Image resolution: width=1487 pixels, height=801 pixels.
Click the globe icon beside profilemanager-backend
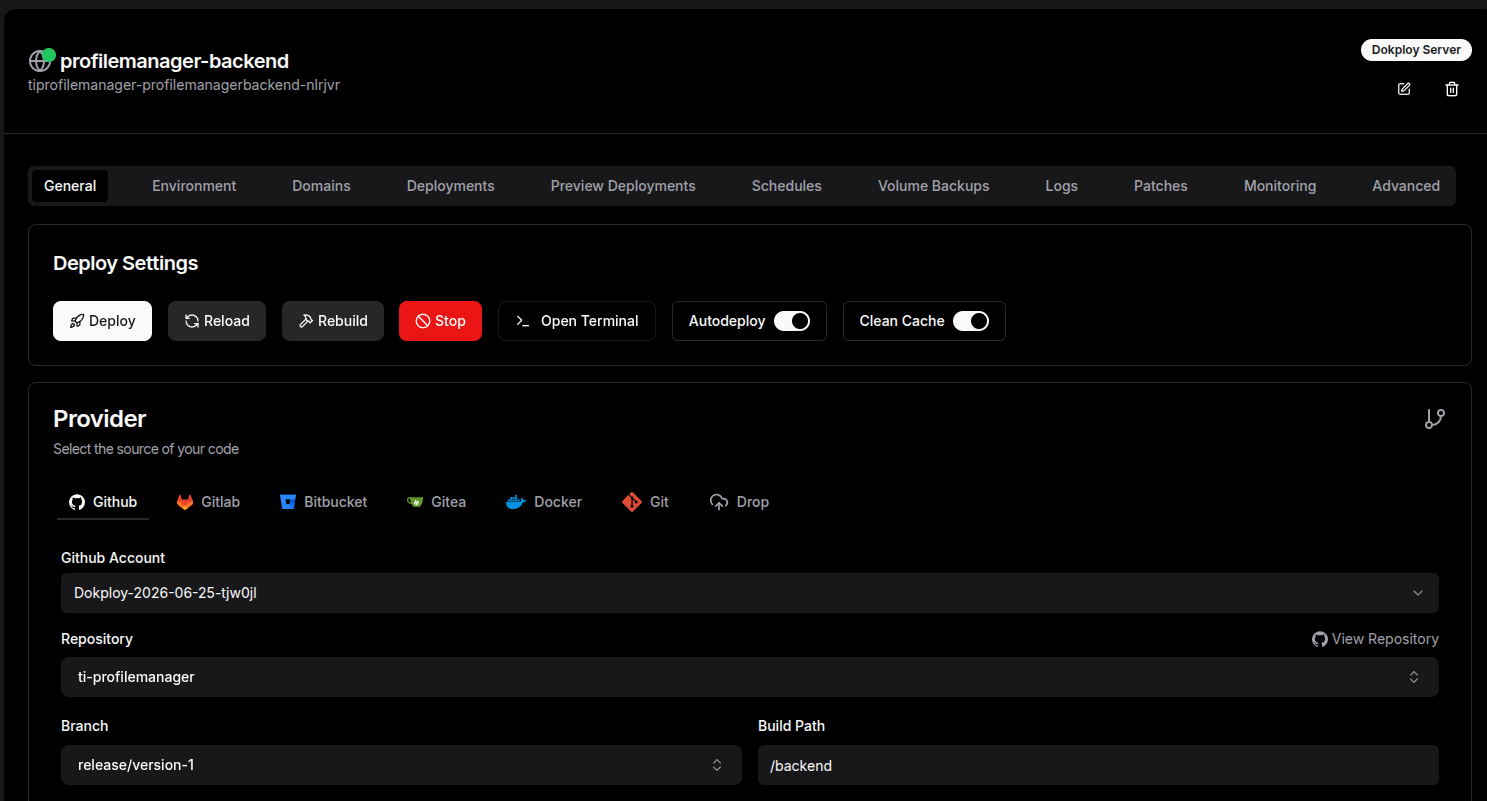40,61
